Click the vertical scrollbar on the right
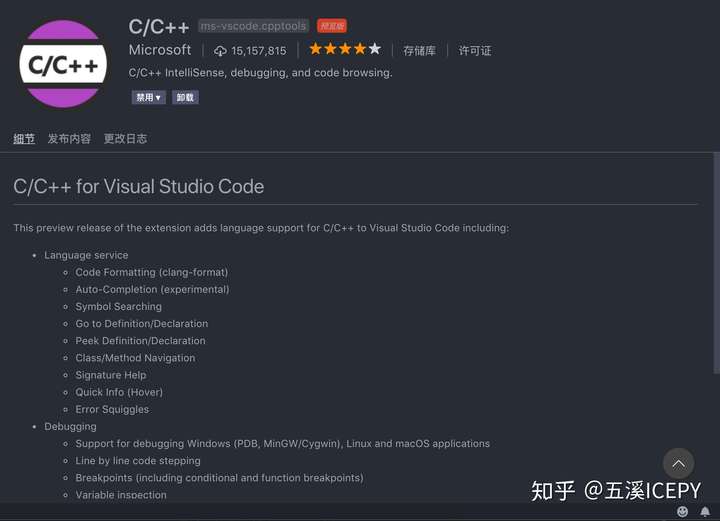 (716, 263)
